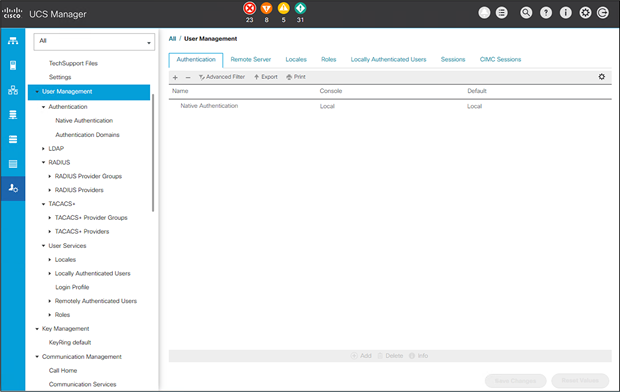Collapse the TACACS+ tree node arrow
This screenshot has height=392, width=620.
coord(43,204)
